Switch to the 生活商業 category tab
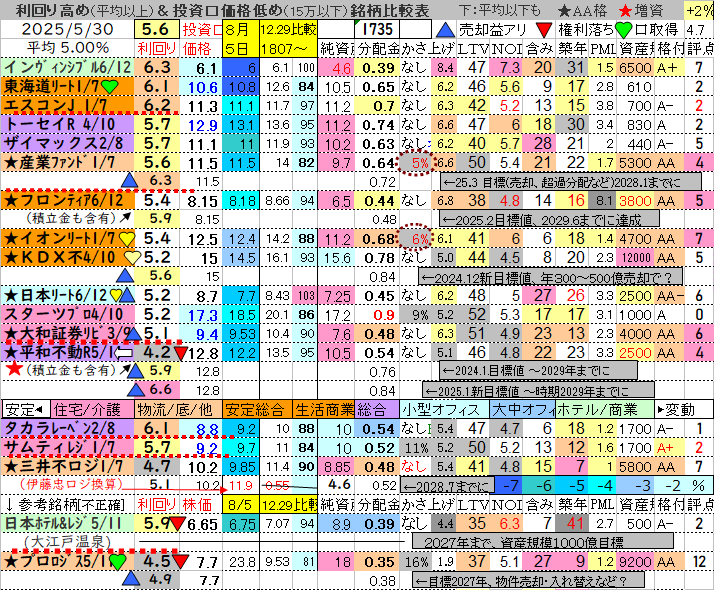Screen dimensions: 714x590 pyautogui.click(x=323, y=410)
